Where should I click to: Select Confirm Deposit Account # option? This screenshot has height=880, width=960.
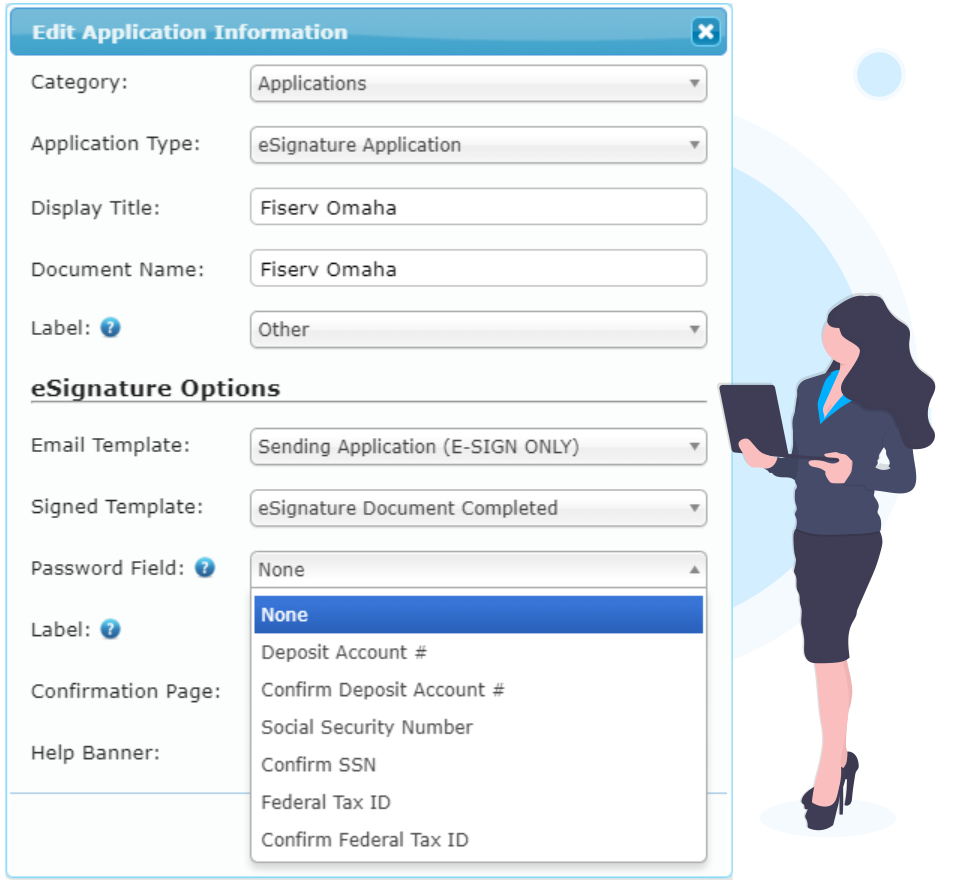tap(478, 690)
